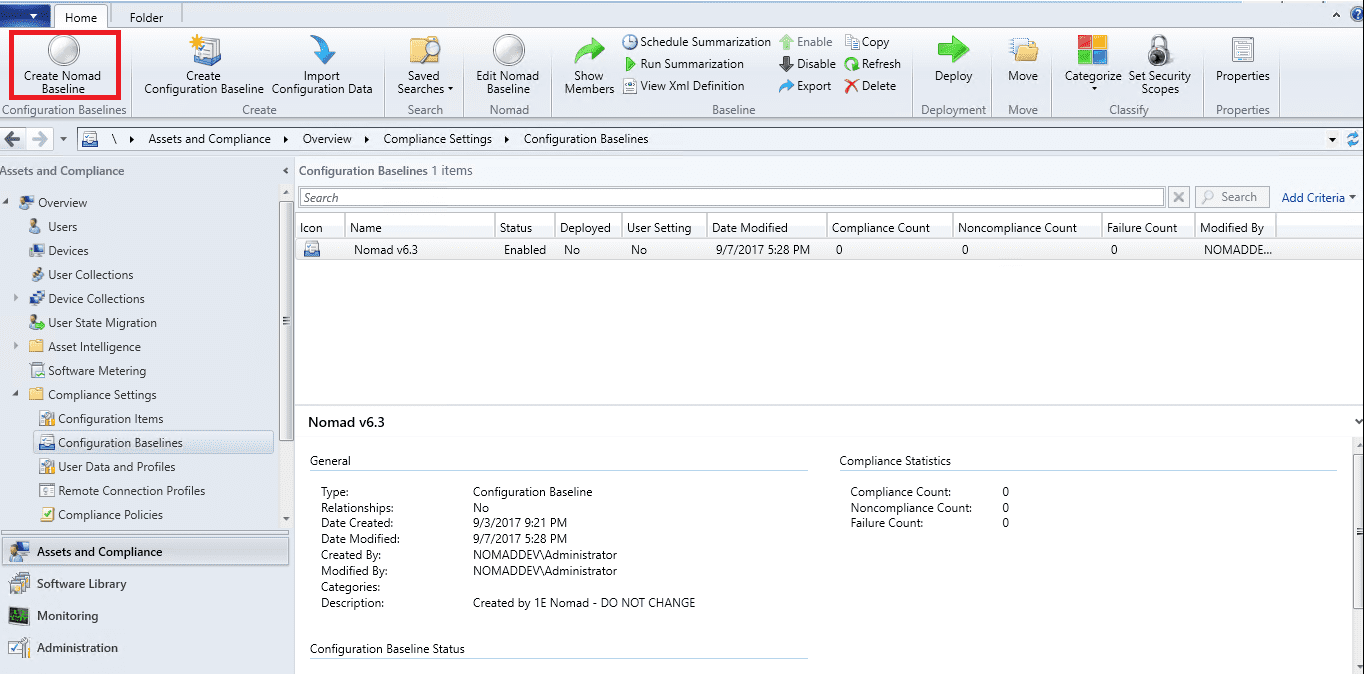Open Saved Searches dropdown

point(425,66)
